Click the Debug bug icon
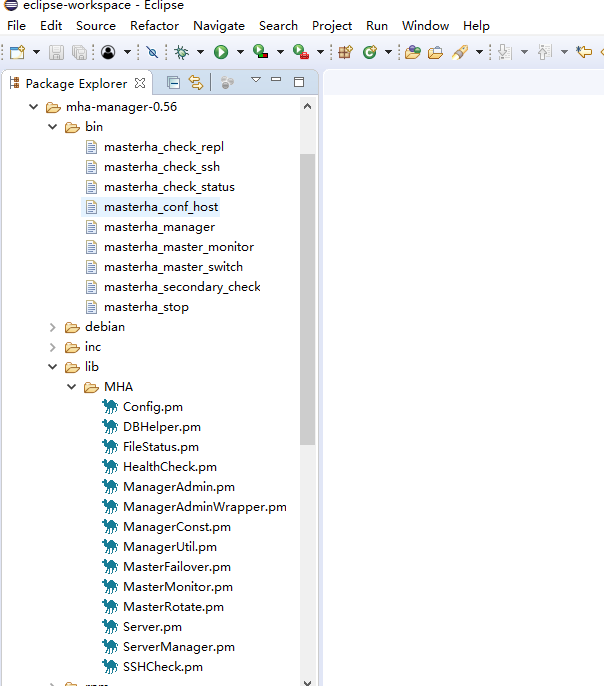 point(181,52)
